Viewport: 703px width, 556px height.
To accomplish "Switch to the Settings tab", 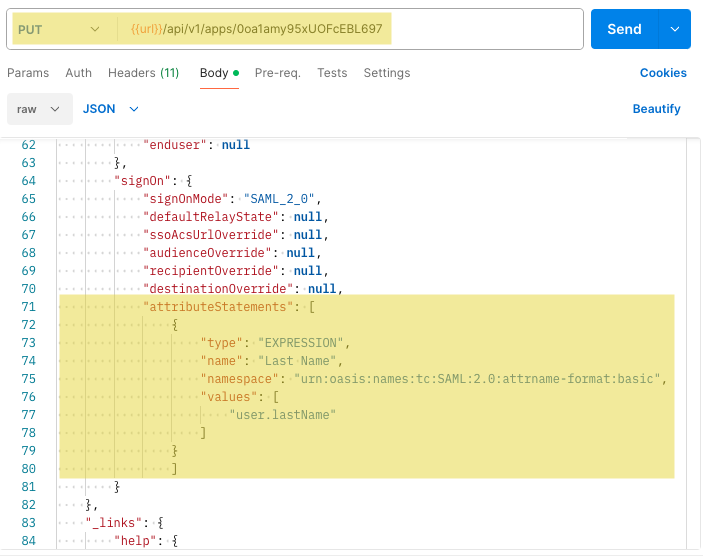I will 386,73.
